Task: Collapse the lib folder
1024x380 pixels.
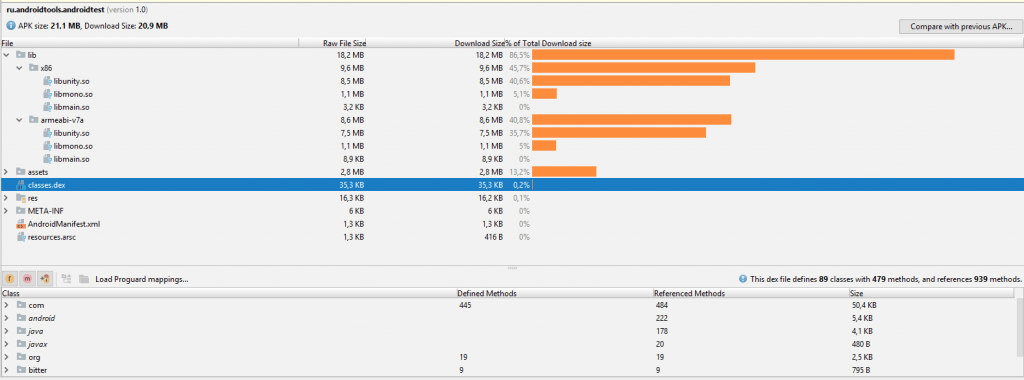Action: pos(7,55)
